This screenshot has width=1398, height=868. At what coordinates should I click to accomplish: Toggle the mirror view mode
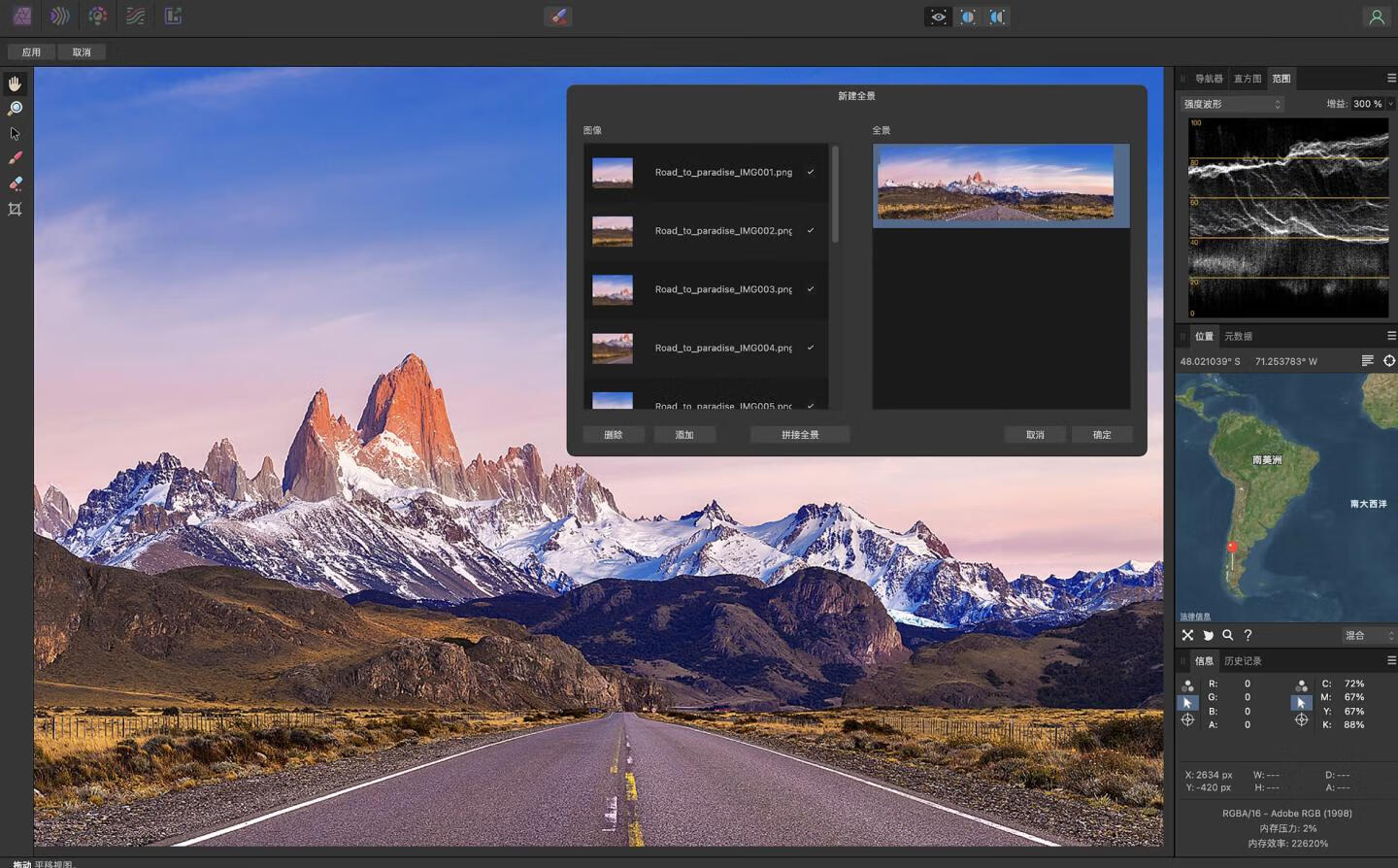coord(997,17)
